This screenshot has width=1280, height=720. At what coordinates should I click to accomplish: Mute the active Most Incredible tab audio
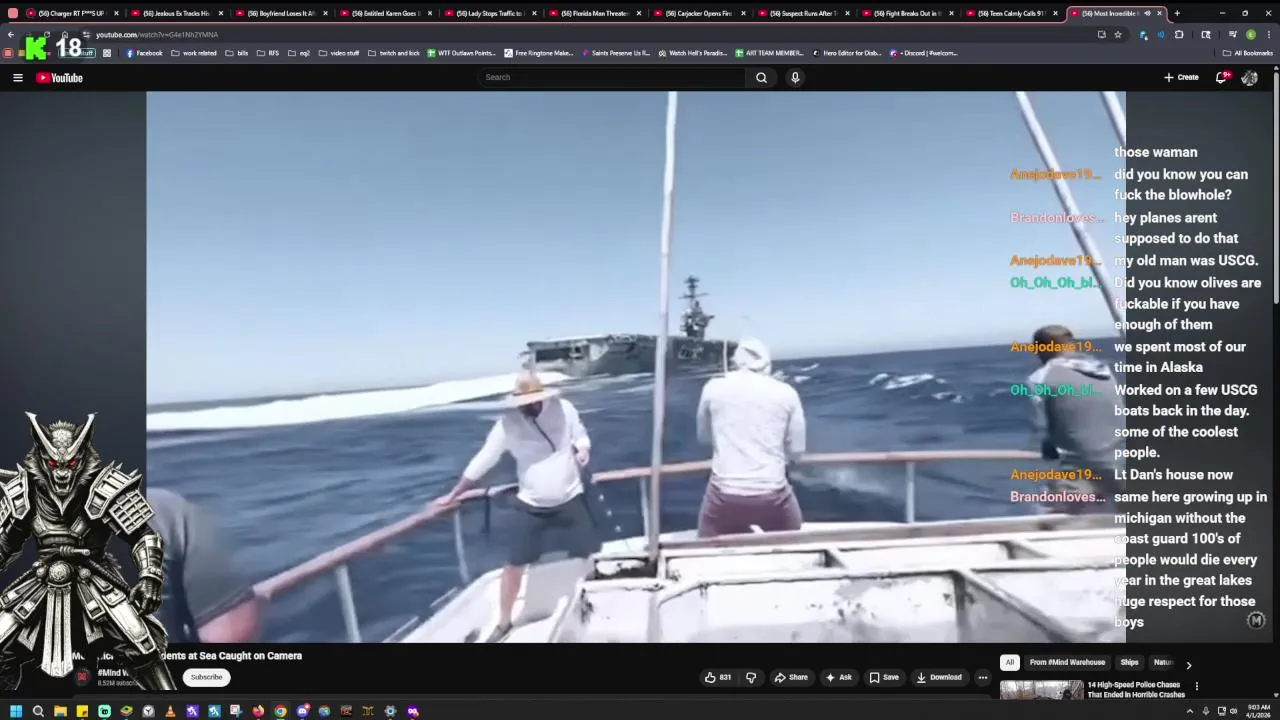[x=1146, y=13]
